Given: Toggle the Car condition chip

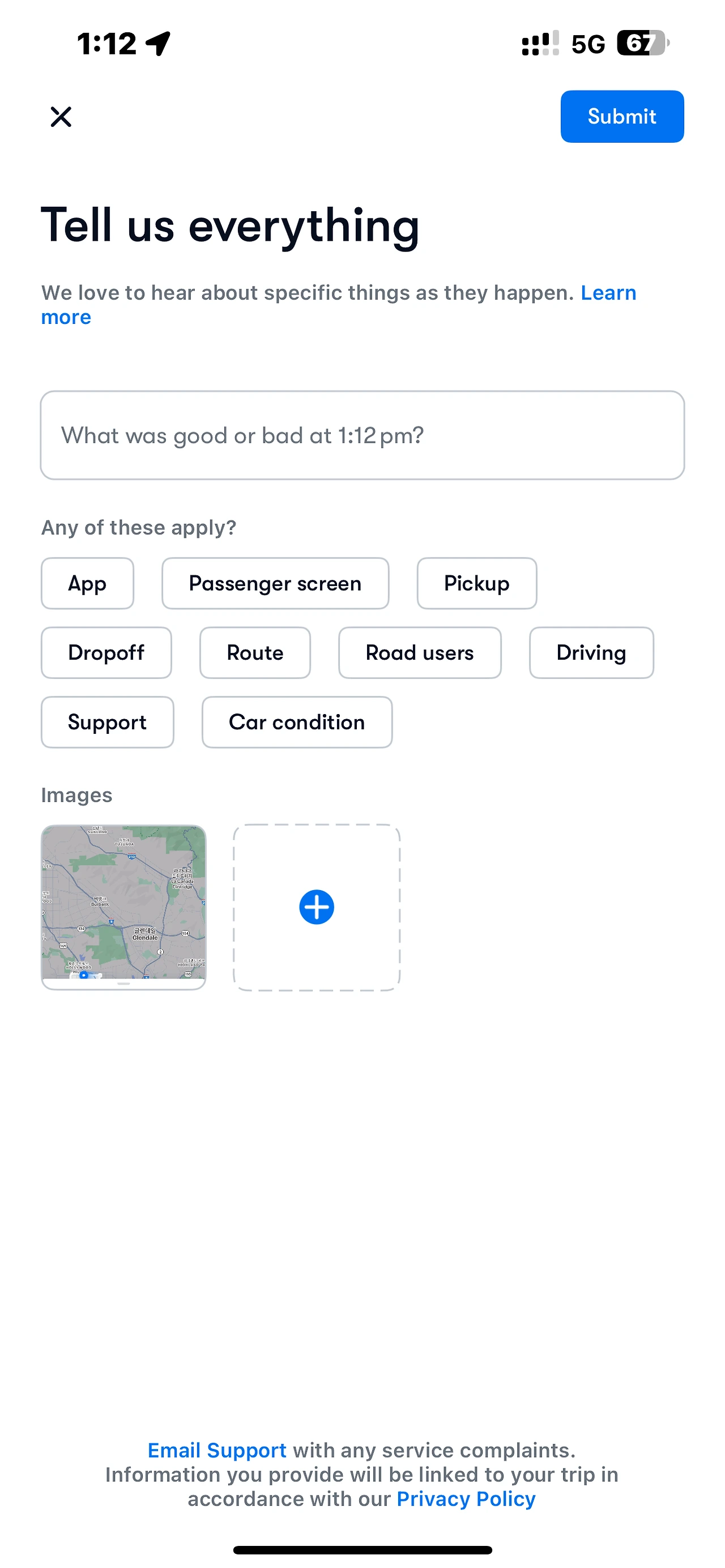Looking at the screenshot, I should point(297,722).
